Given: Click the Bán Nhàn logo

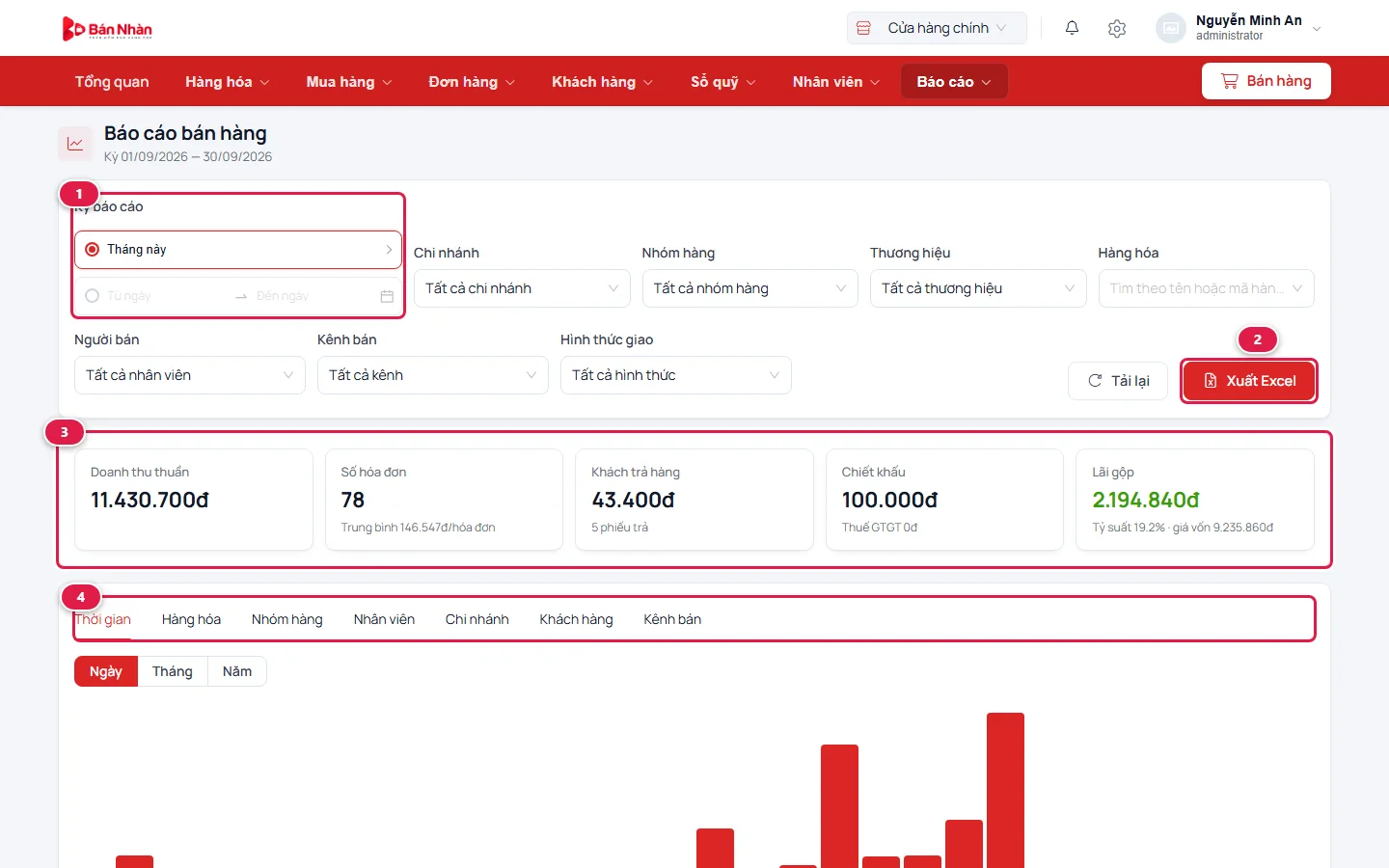Looking at the screenshot, I should [107, 29].
